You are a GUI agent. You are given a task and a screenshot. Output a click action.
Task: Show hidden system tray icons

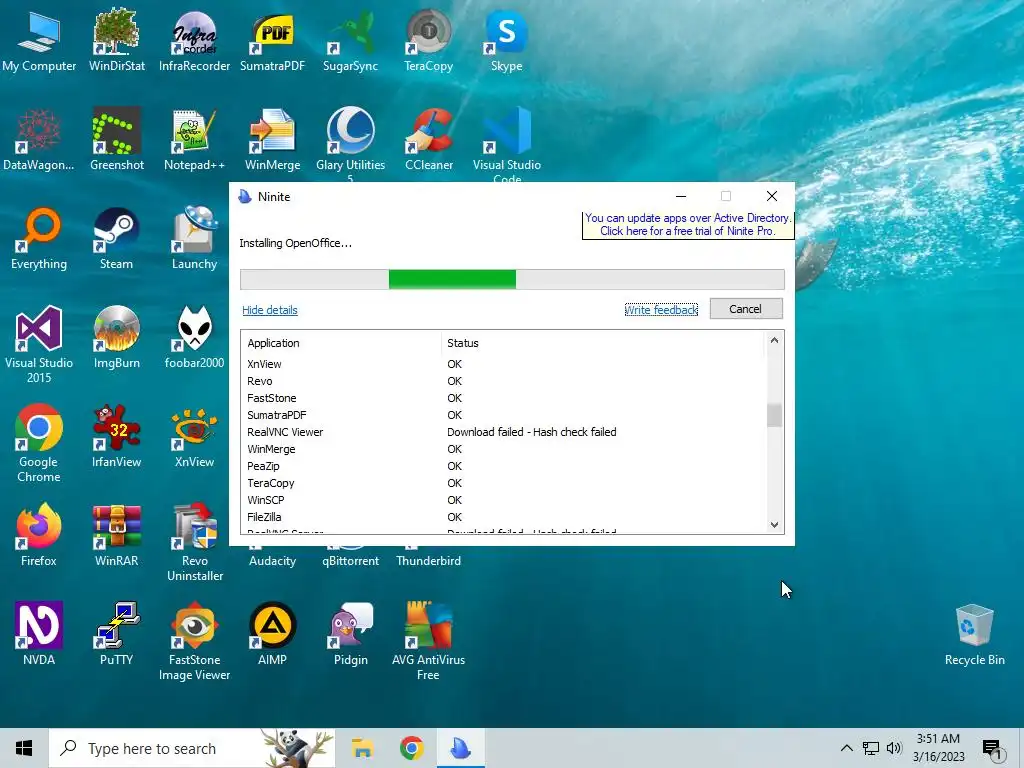click(x=846, y=748)
